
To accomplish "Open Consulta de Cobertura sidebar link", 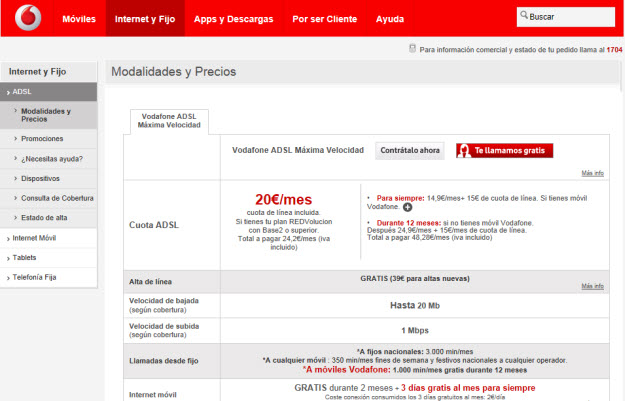I will pos(58,198).
